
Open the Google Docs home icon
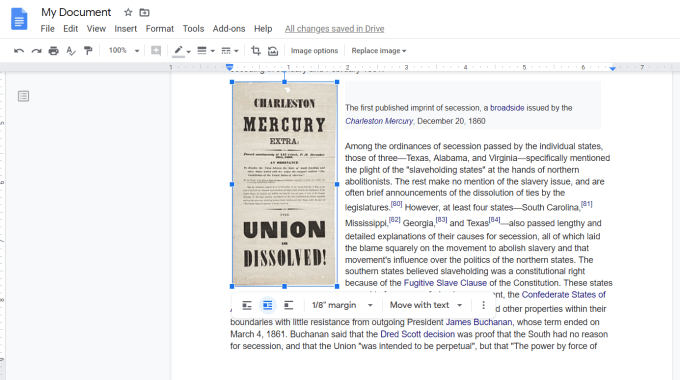(19, 19)
